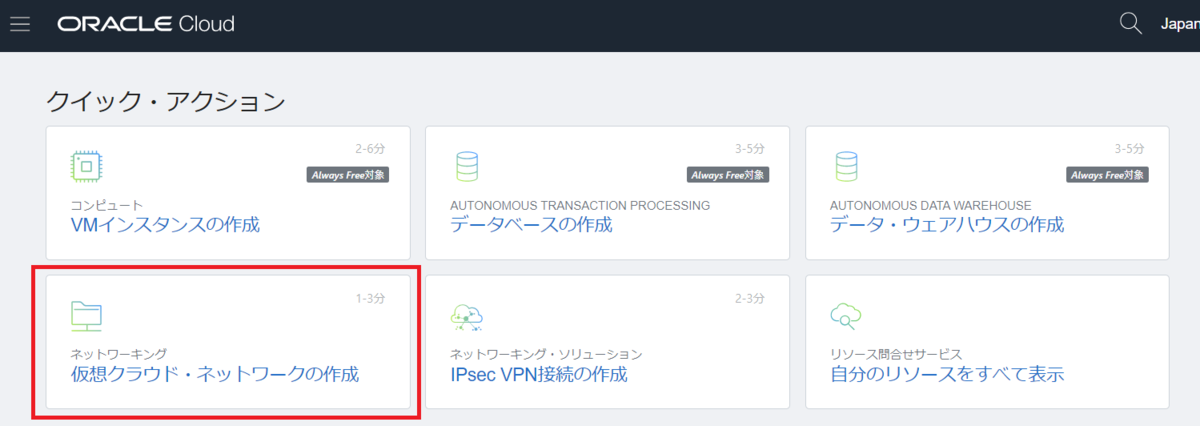
Task: Click the 2-6分 time estimate
Action: tap(371, 148)
